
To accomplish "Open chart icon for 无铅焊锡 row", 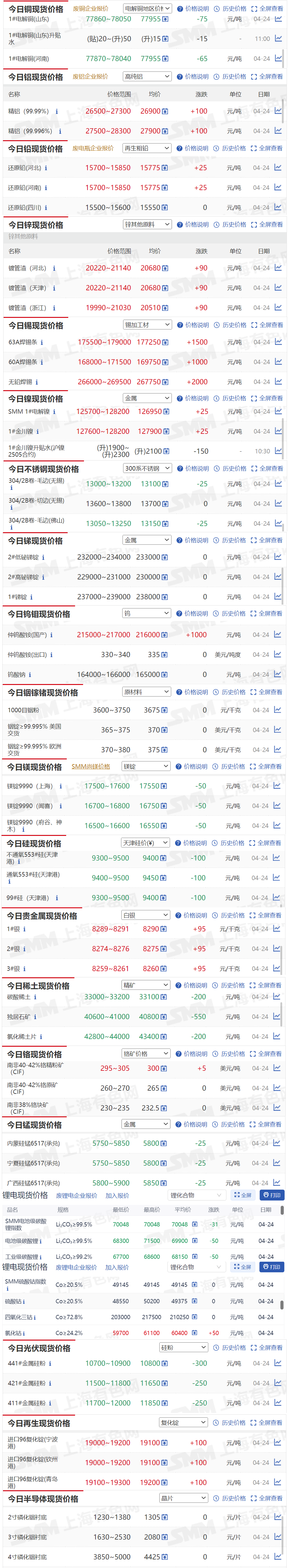I will click(278, 382).
